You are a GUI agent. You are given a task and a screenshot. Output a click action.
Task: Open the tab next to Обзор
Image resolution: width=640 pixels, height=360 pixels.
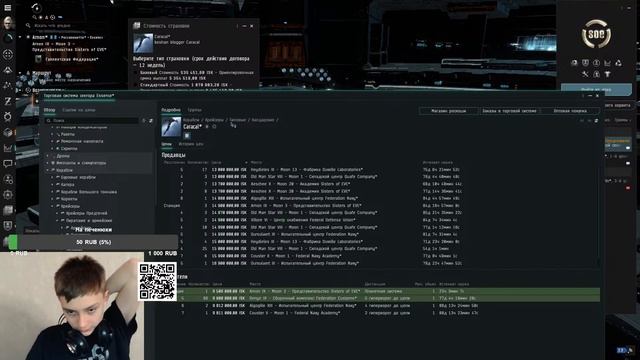[79, 110]
